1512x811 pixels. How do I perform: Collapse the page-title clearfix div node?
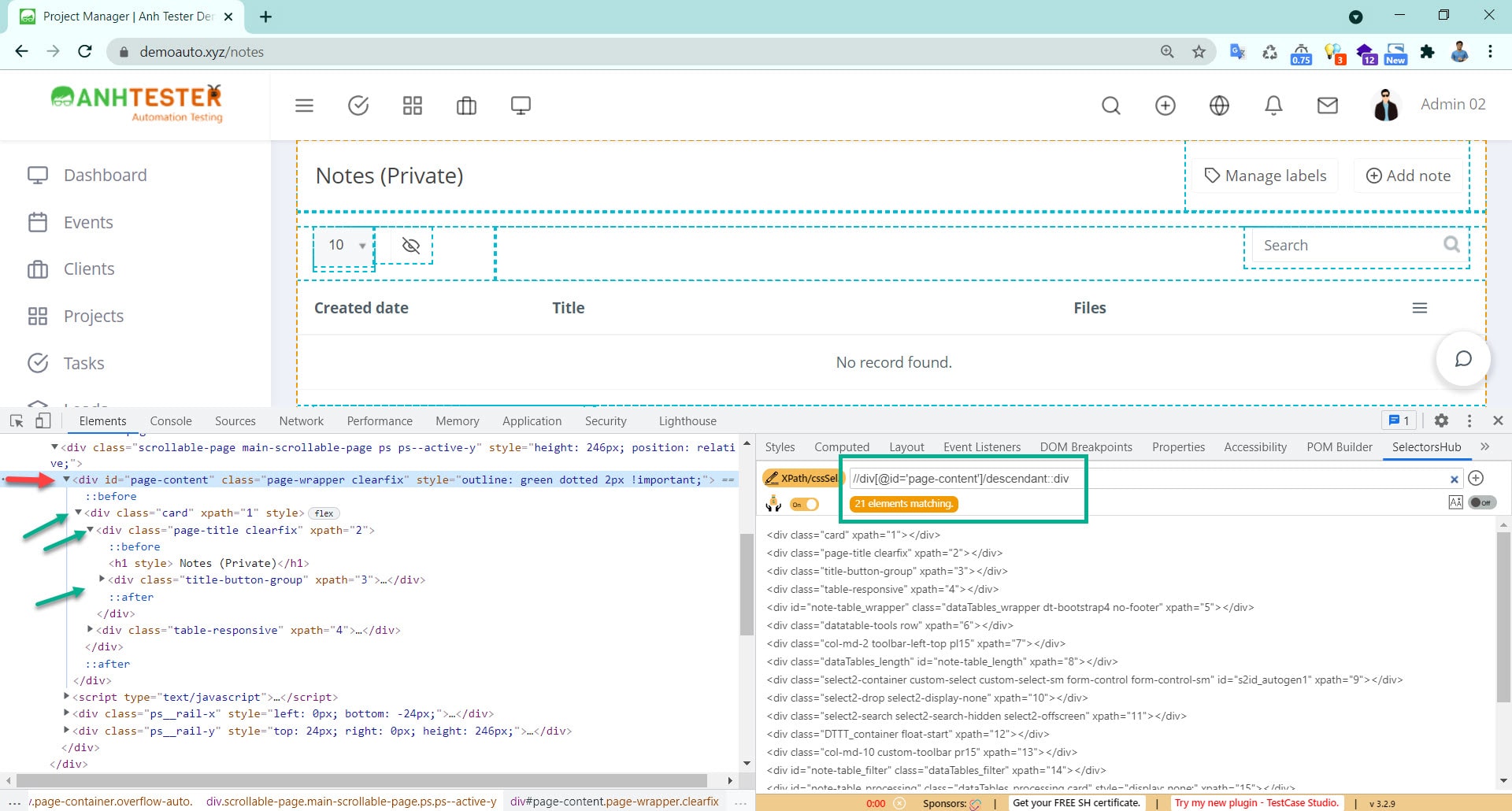90,530
